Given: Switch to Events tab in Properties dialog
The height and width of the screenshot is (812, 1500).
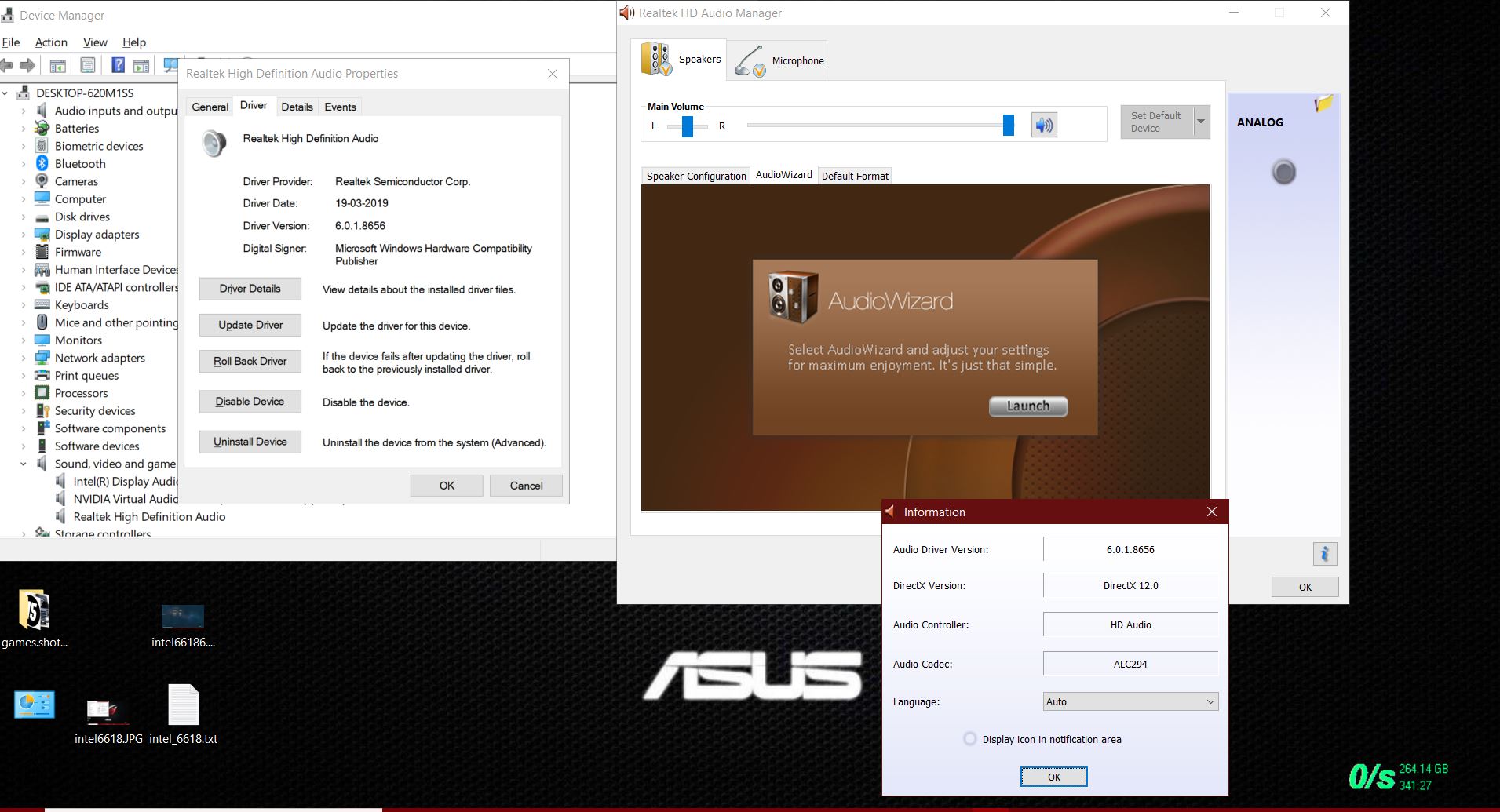Looking at the screenshot, I should coord(340,107).
